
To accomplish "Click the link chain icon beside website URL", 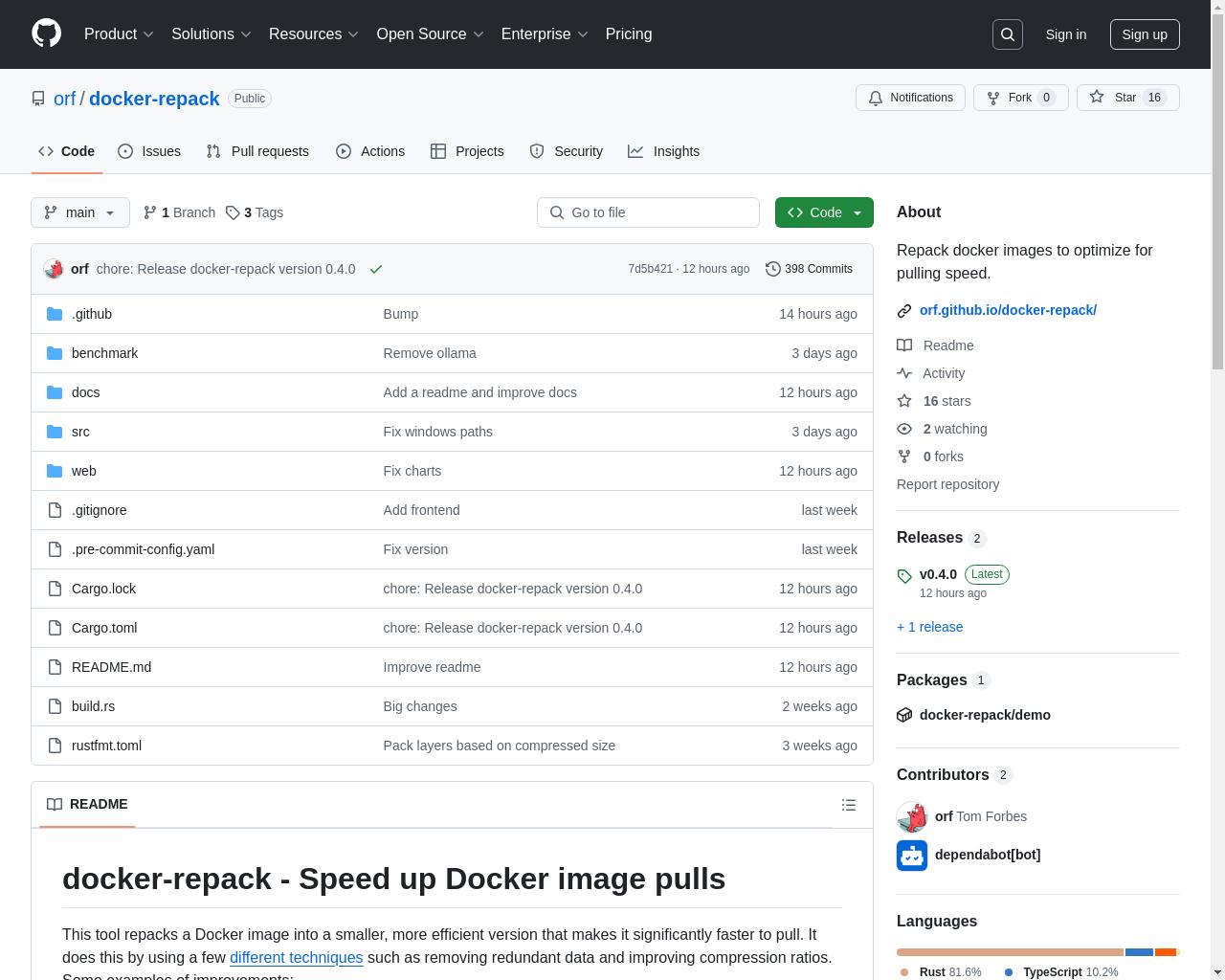I will pyautogui.click(x=904, y=310).
